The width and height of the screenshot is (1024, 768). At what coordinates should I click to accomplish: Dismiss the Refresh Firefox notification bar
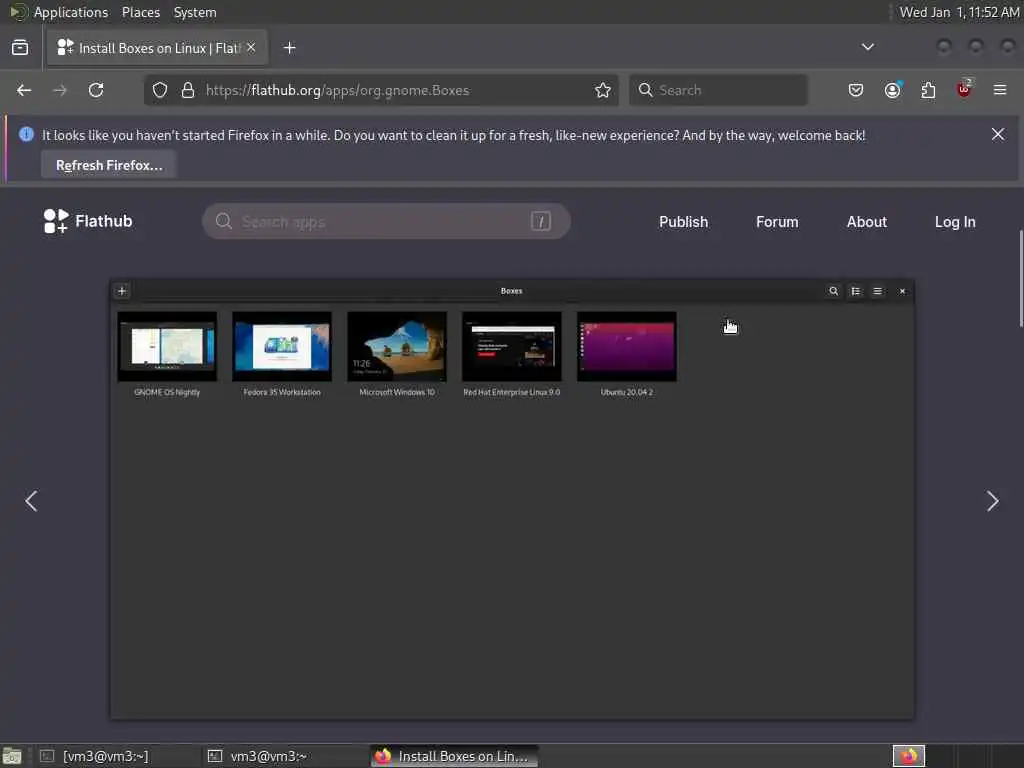(x=998, y=135)
